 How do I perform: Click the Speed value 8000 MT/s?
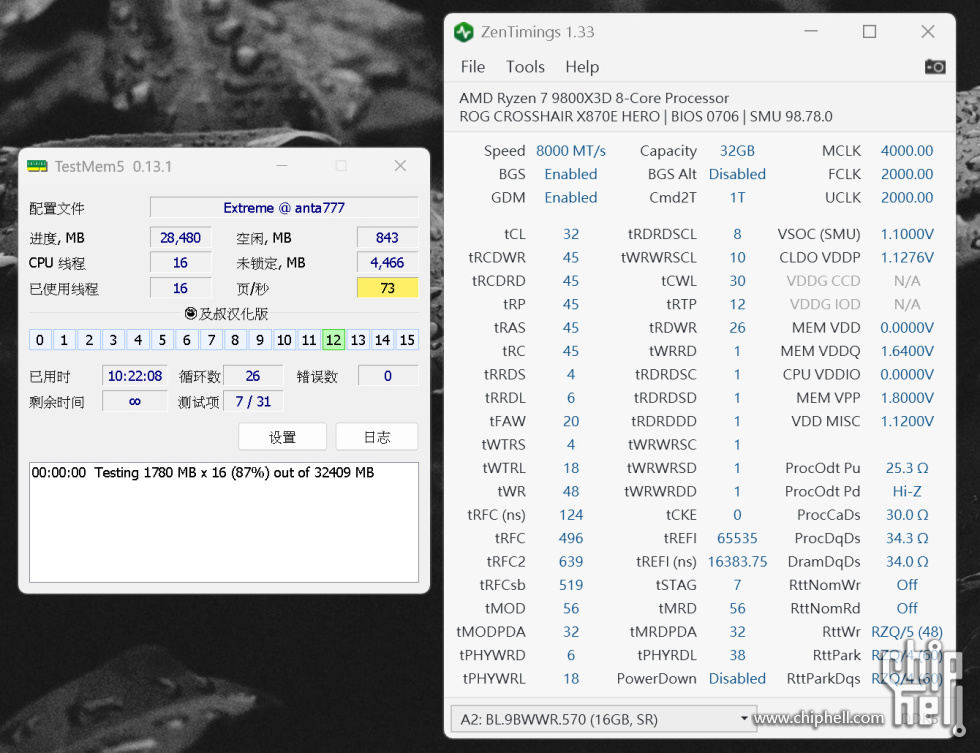(x=571, y=151)
